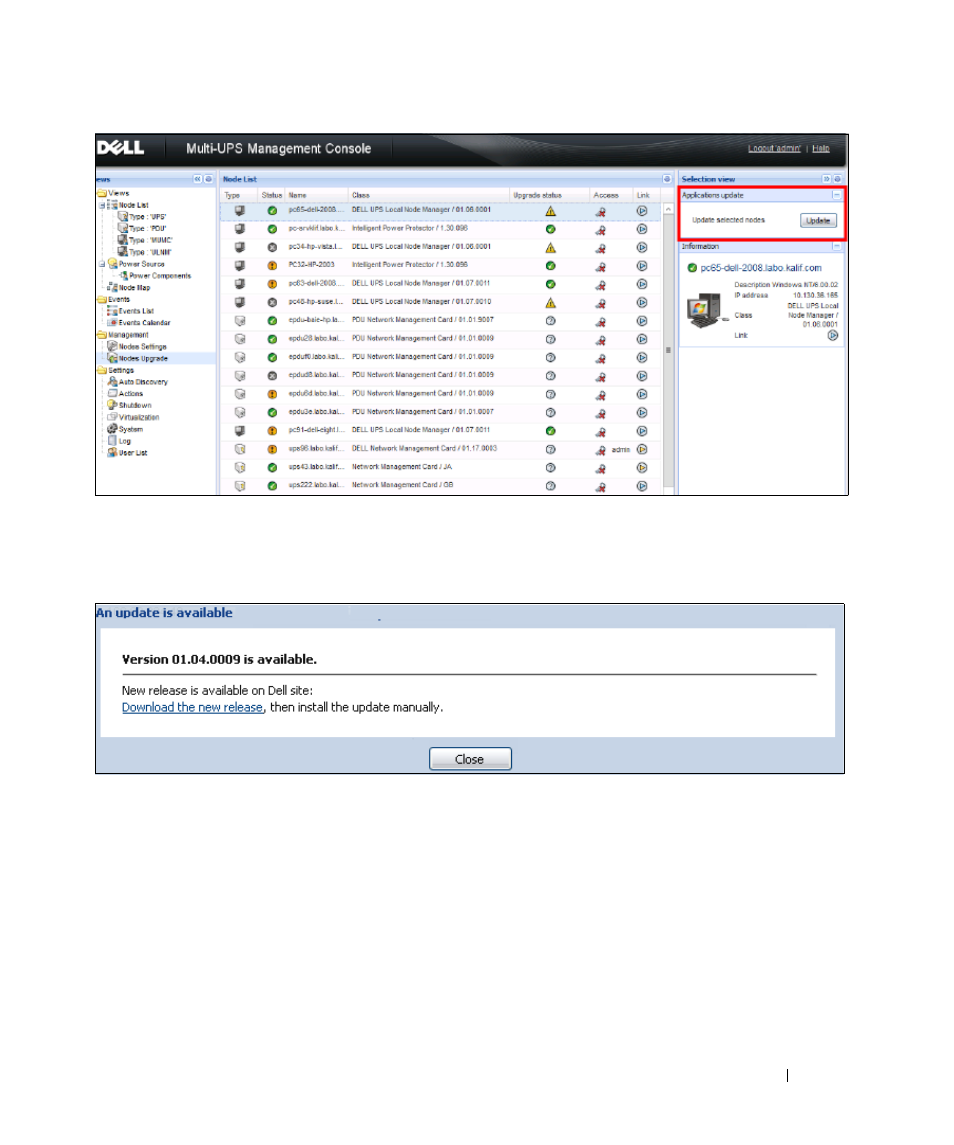Screen dimensions: 954x1145
Task: Click orange status icon for PC32-HP-2003 row
Action: 272,266
